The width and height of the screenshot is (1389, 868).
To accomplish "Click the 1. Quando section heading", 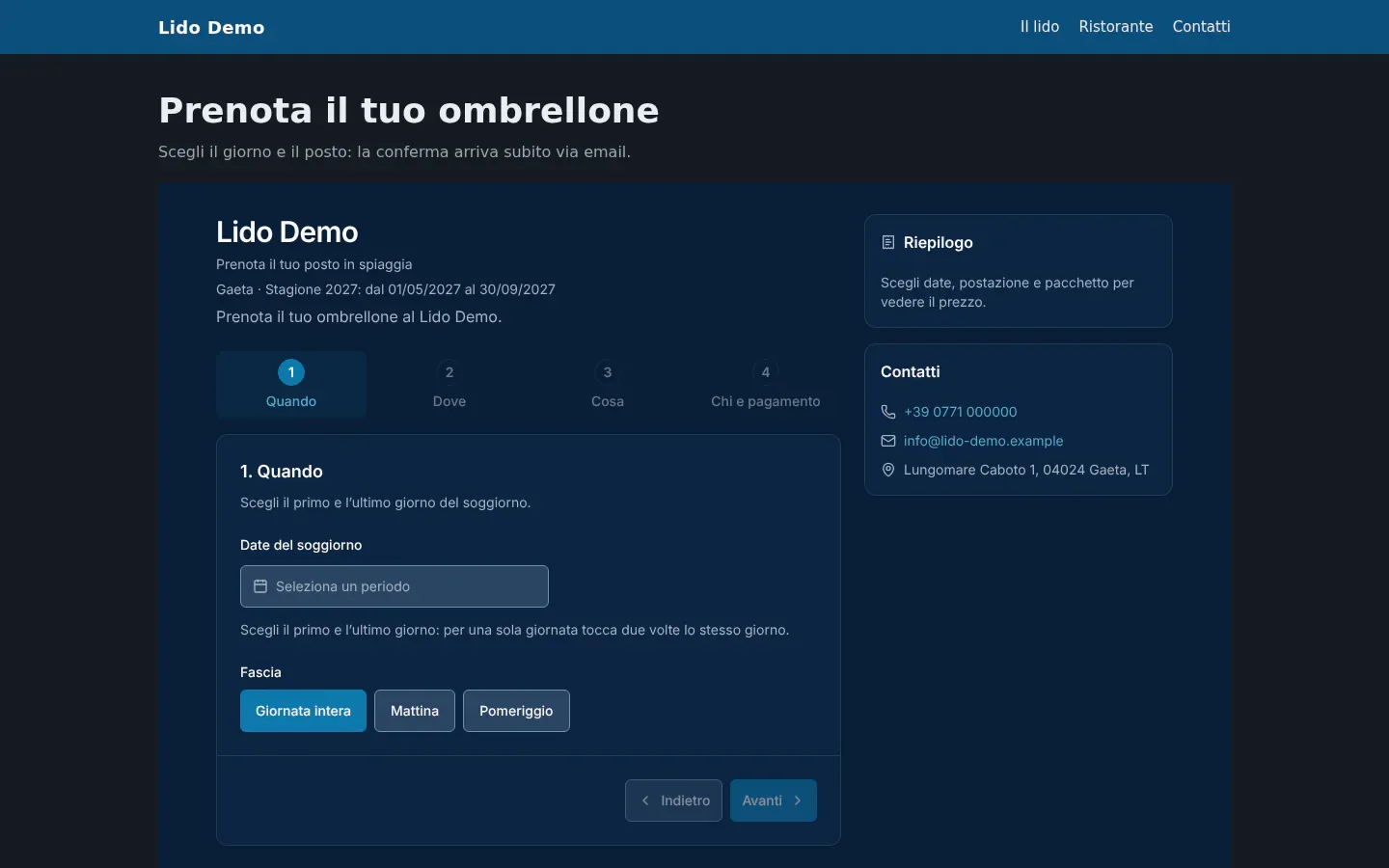I will 282,472.
